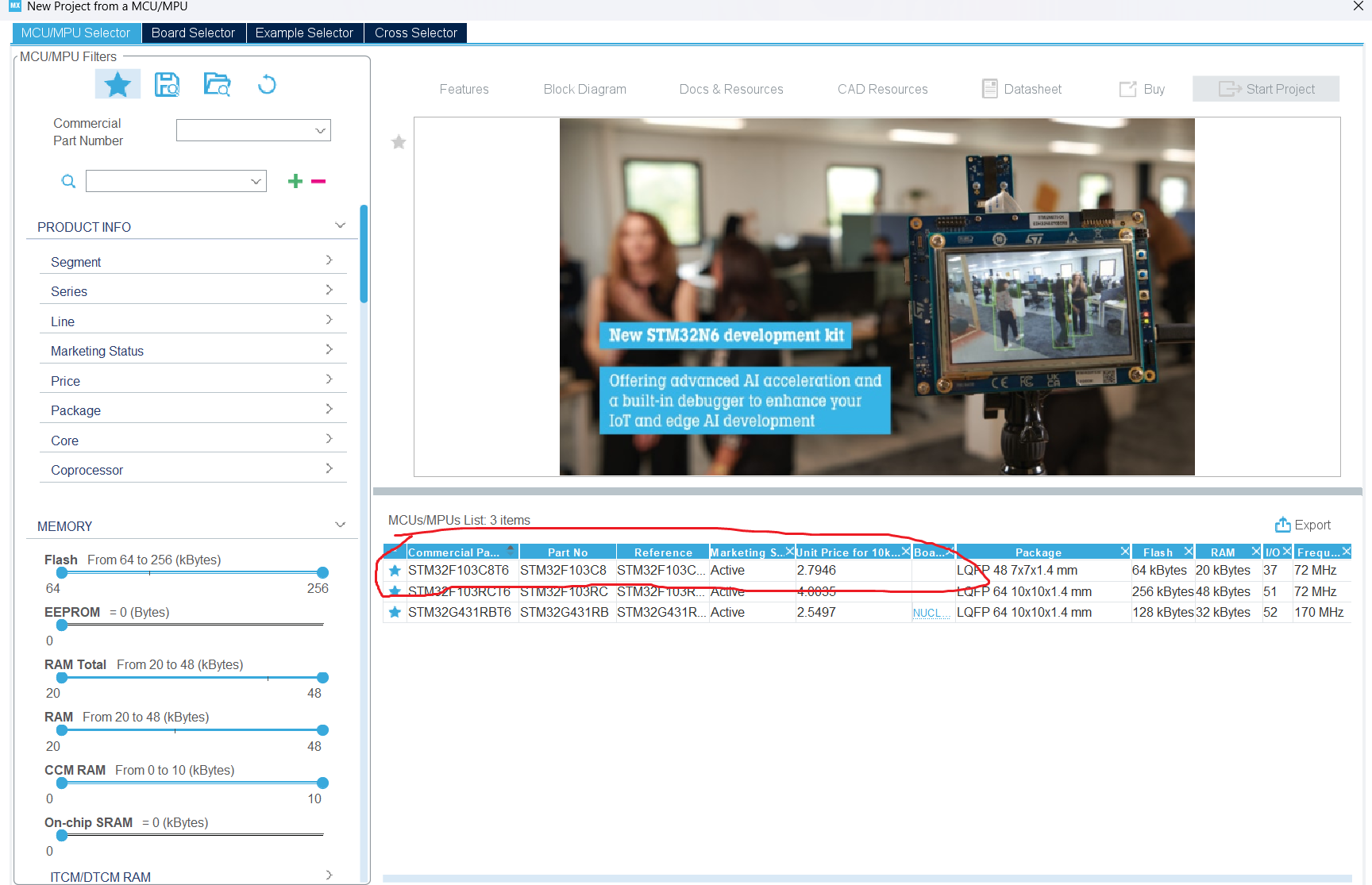Open the CAD Resources tab
The height and width of the screenshot is (885, 1372).
tap(883, 89)
